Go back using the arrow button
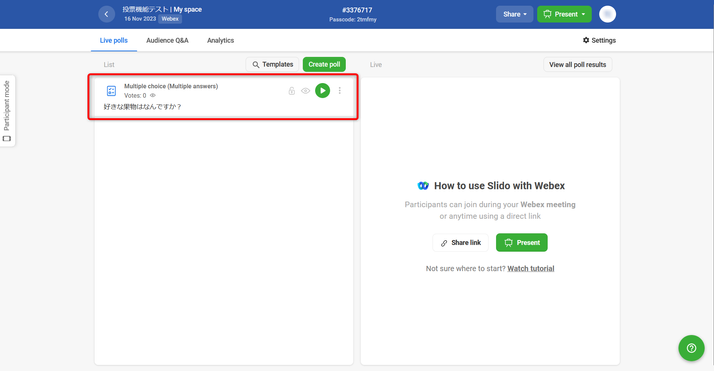Screen dimensions: 714x371 tap(107, 14)
